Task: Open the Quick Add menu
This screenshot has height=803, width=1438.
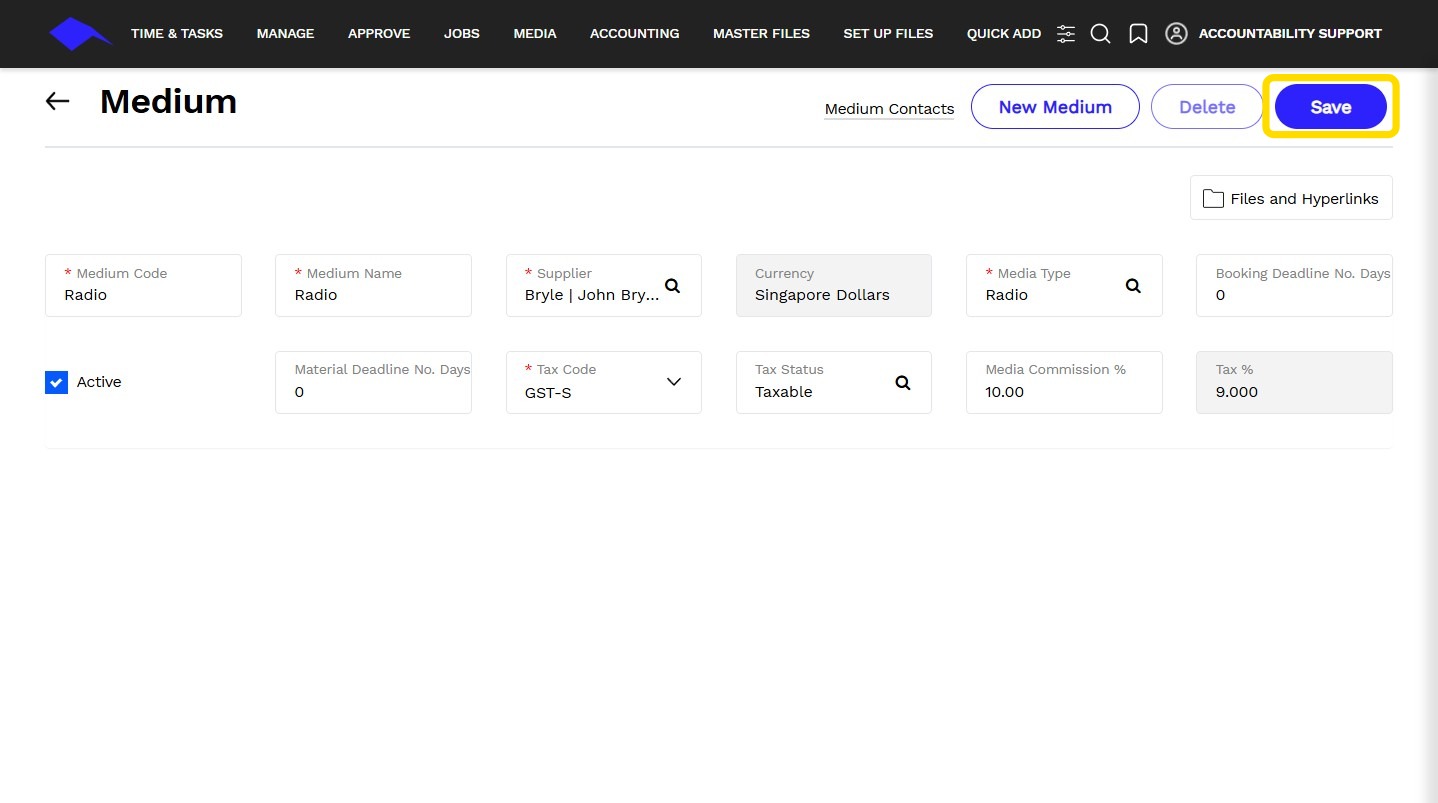Action: click(1004, 33)
